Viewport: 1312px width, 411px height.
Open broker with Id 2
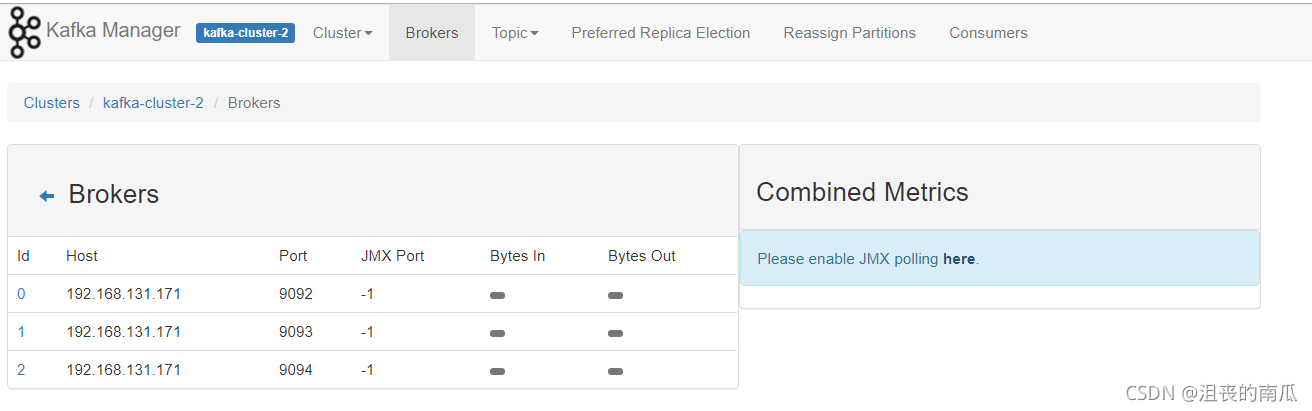pyautogui.click(x=21, y=370)
